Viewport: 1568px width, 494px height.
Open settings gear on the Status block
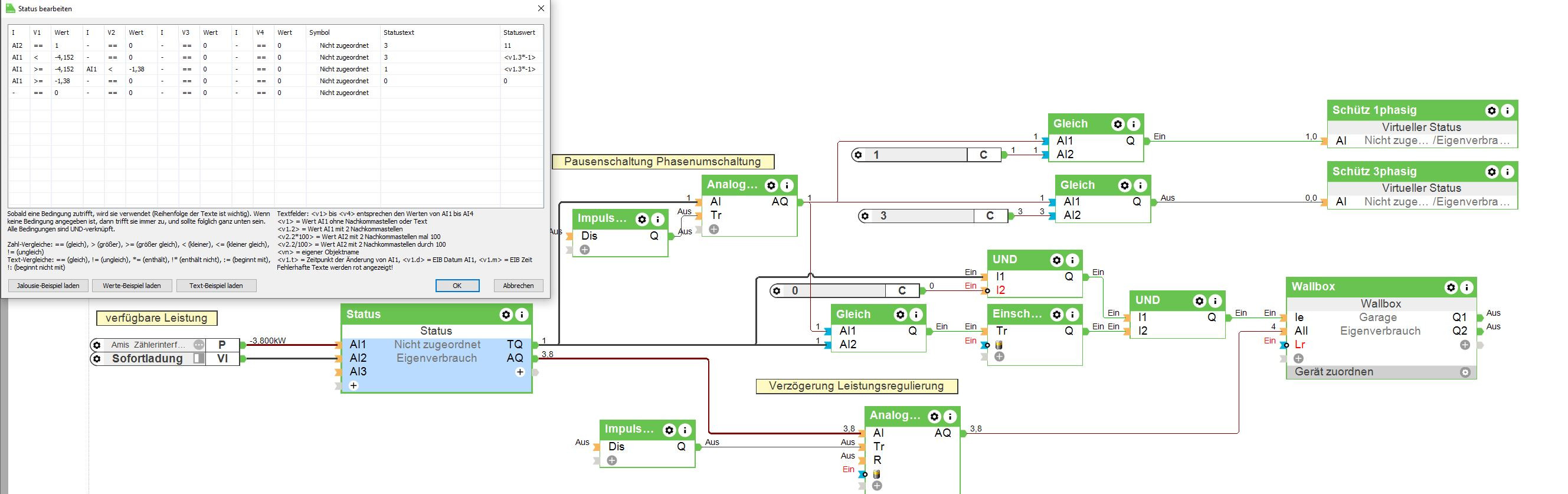(506, 315)
